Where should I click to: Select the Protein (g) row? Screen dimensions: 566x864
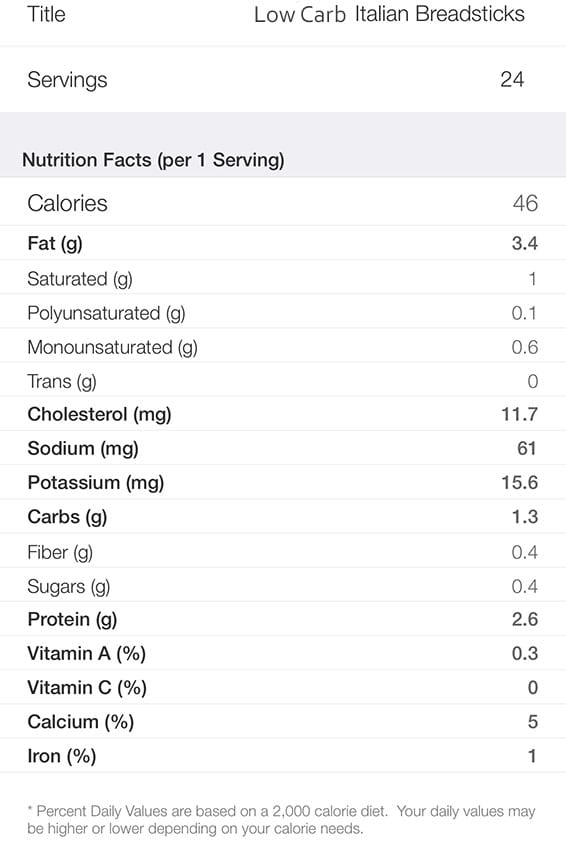click(283, 619)
